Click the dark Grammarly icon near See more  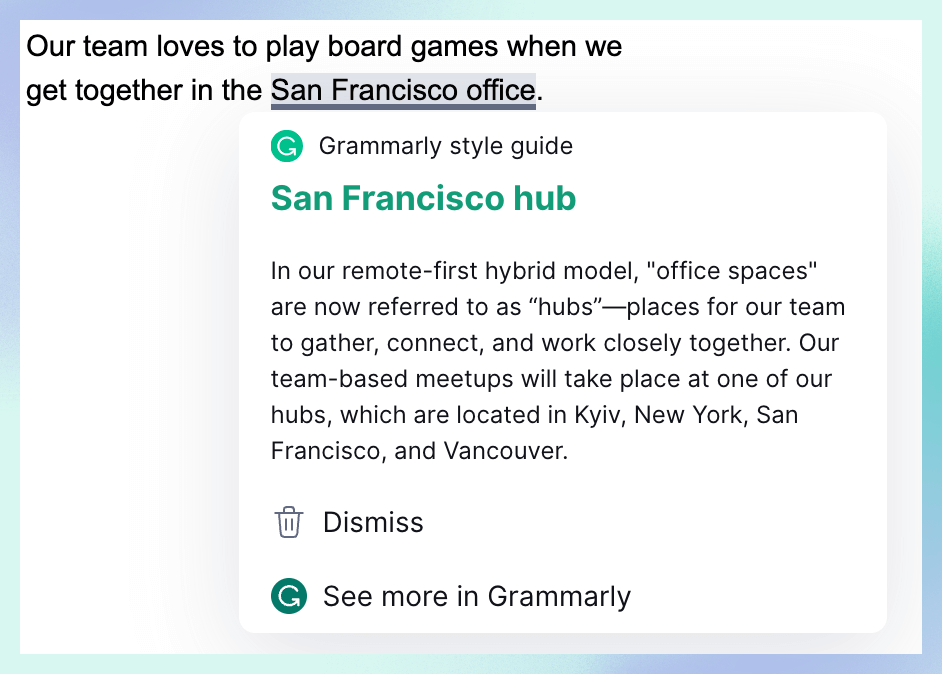click(x=289, y=596)
